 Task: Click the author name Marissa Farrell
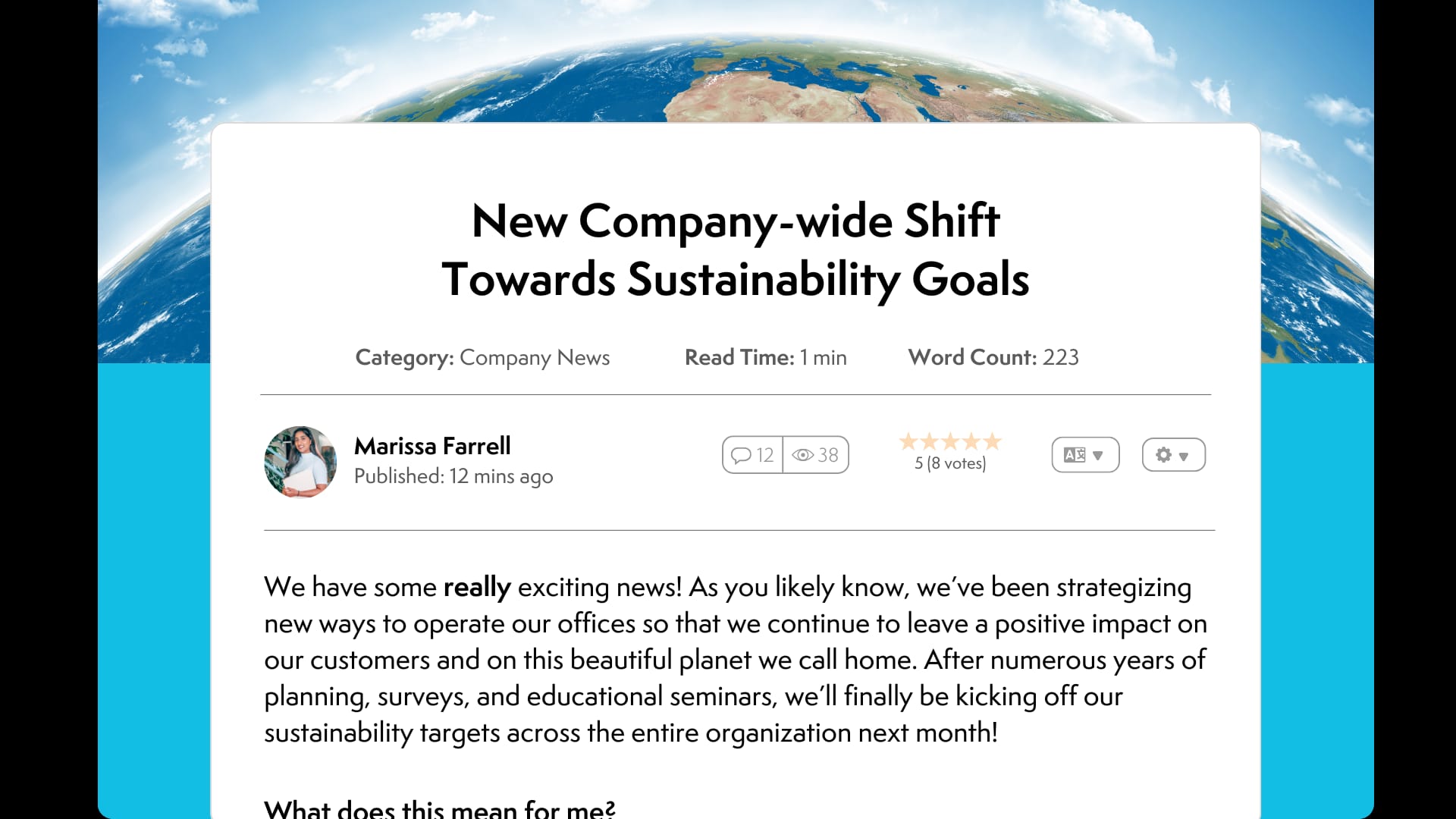pyautogui.click(x=433, y=447)
